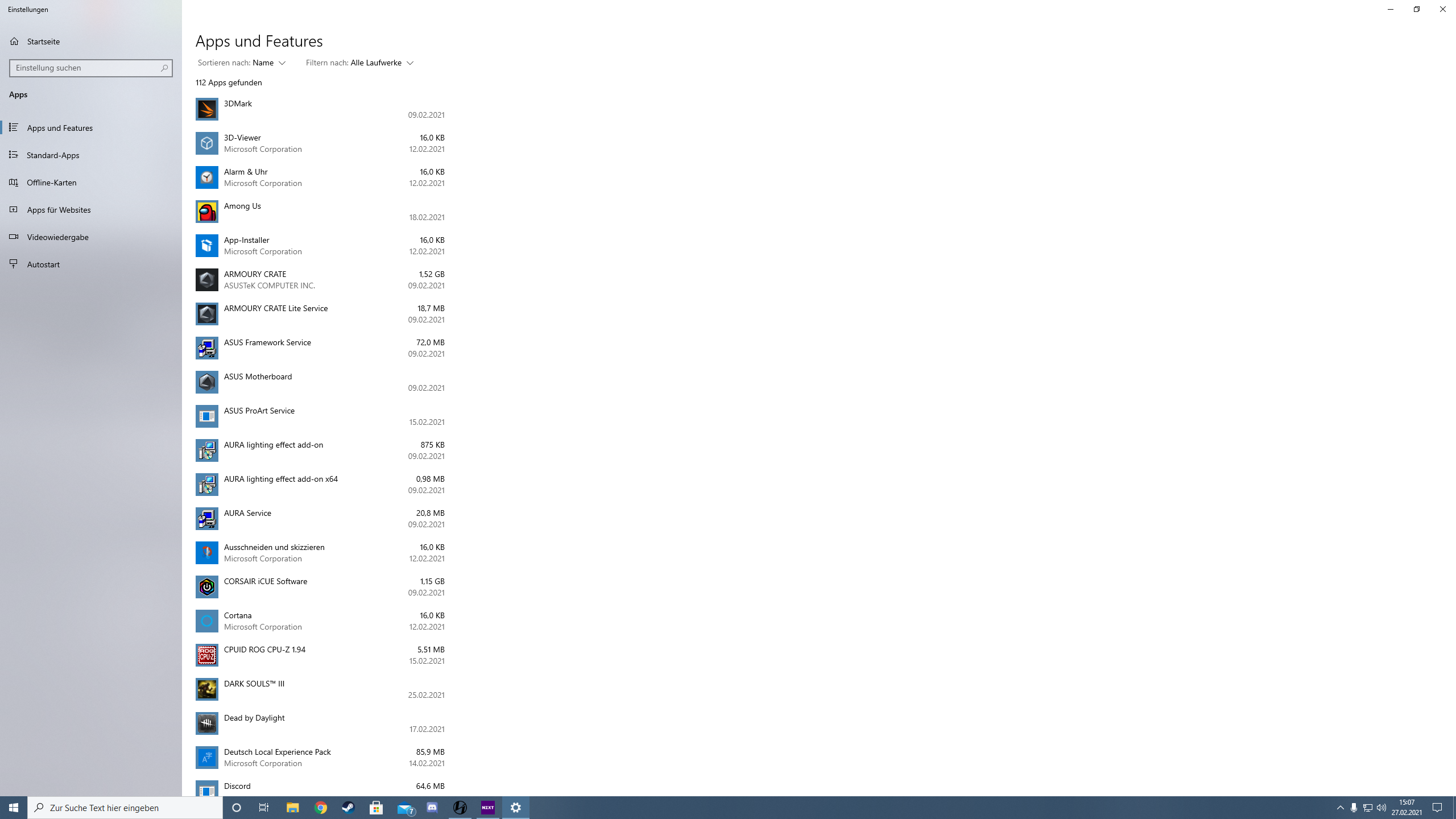The width and height of the screenshot is (1456, 819).
Task: Switch to the Apps und Features section
Action: click(59, 127)
